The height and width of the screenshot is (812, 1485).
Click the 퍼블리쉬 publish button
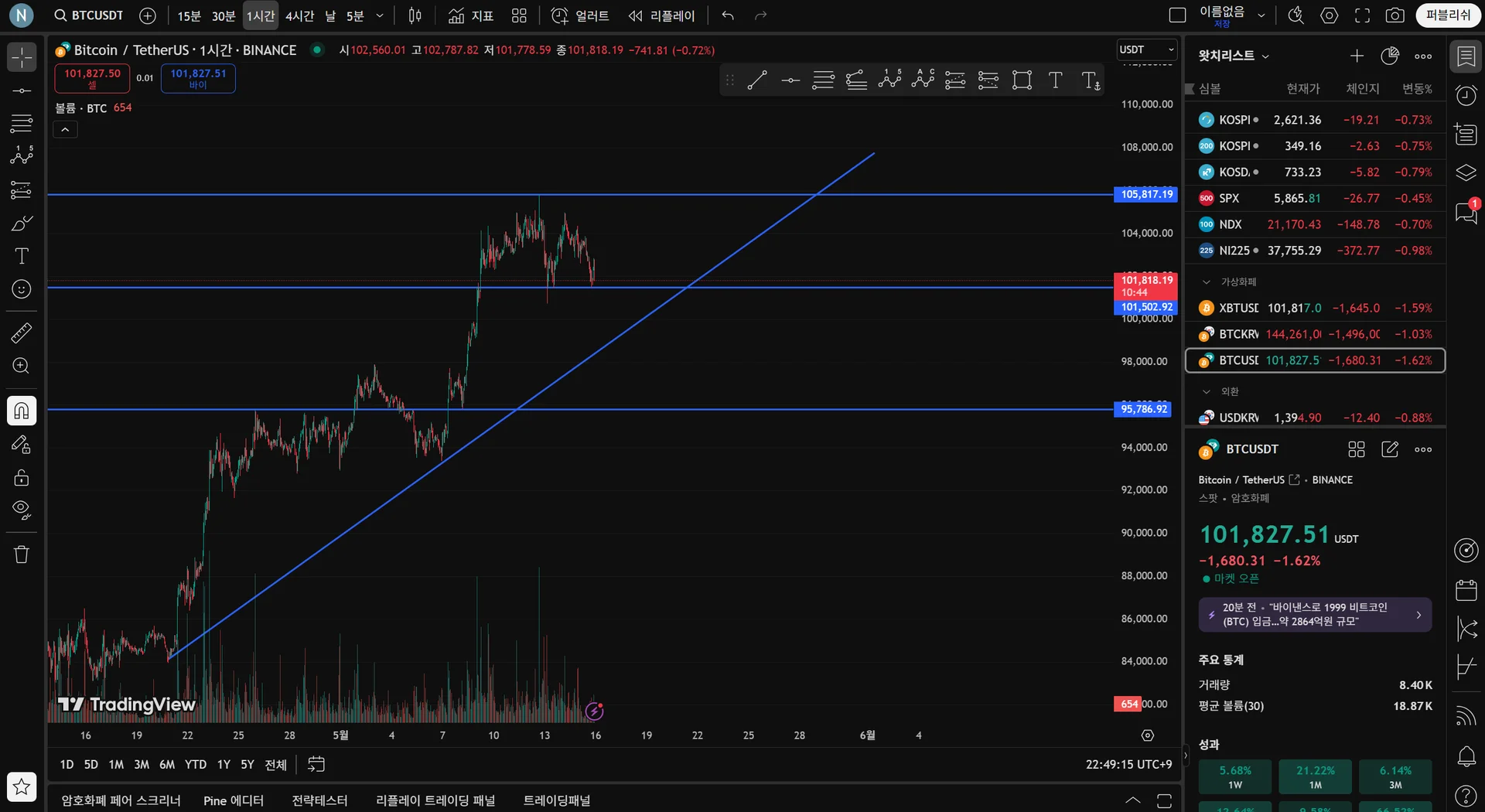(1448, 15)
